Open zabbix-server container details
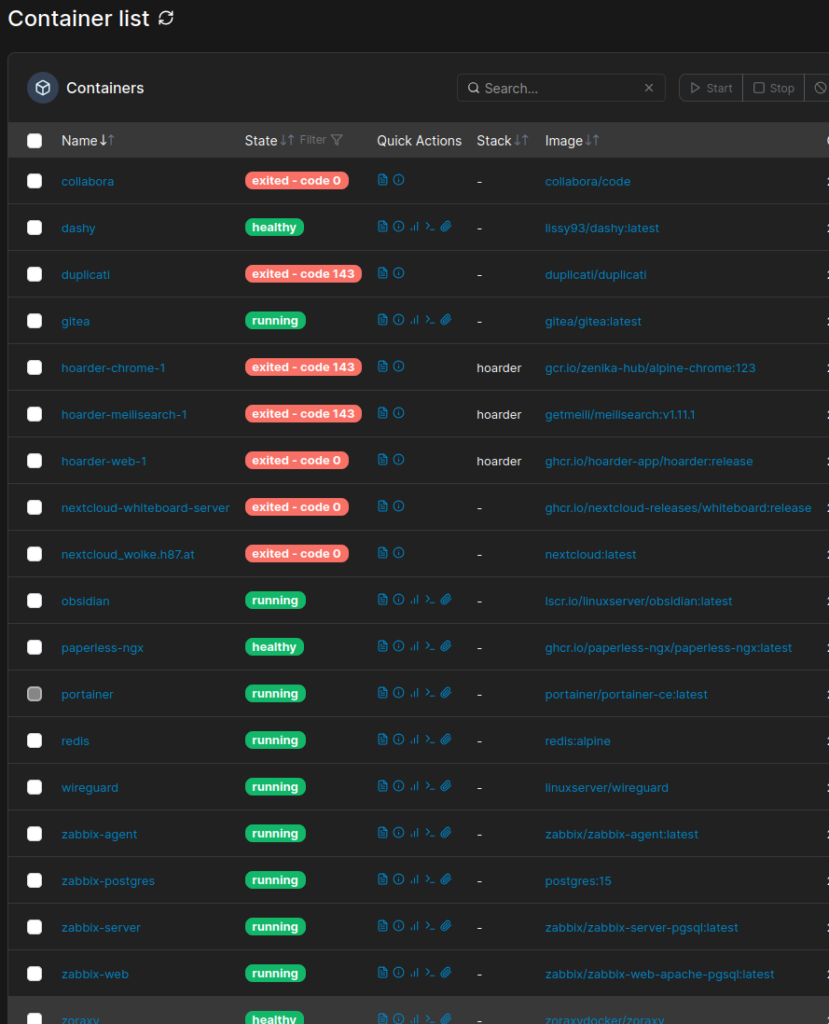 point(101,927)
